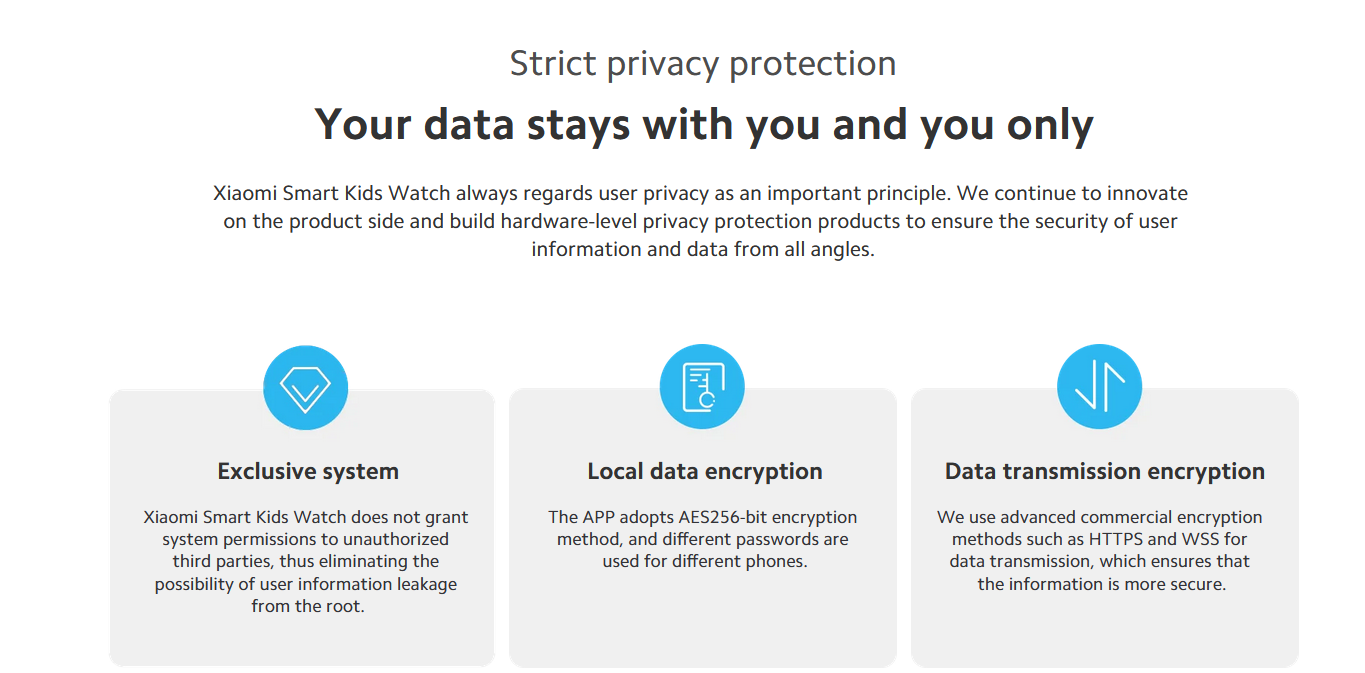Click 'the information is more secure.' line
Viewport: 1365px width, 673px height.
pos(1102,584)
